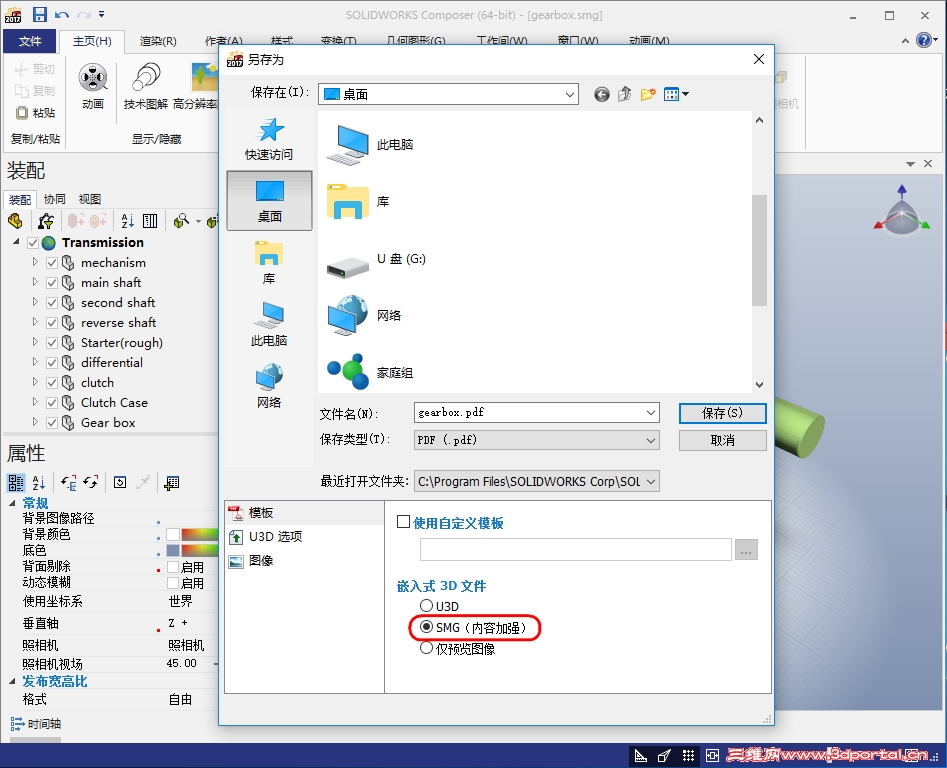
Task: Open the Animation (动画) ribbon tool
Action: point(93,88)
